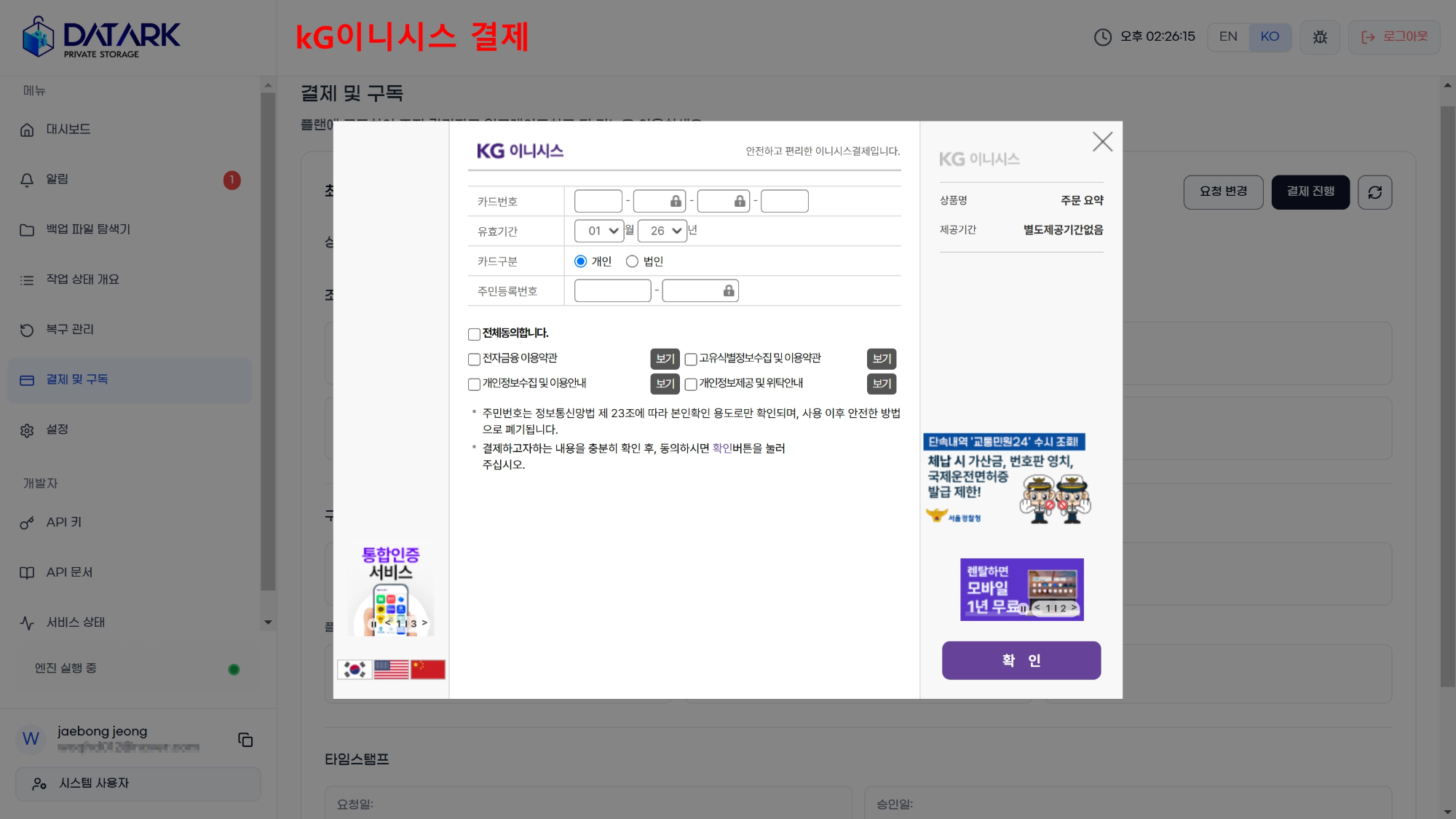Image resolution: width=1456 pixels, height=819 pixels.
Task: Click second card number secure field
Action: pyautogui.click(x=660, y=201)
